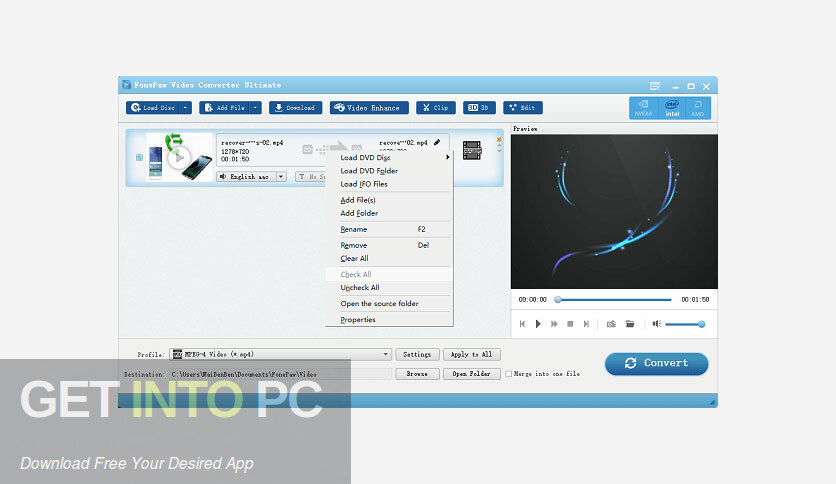Take a snapshot with camera icon
The image size is (836, 484).
click(611, 324)
